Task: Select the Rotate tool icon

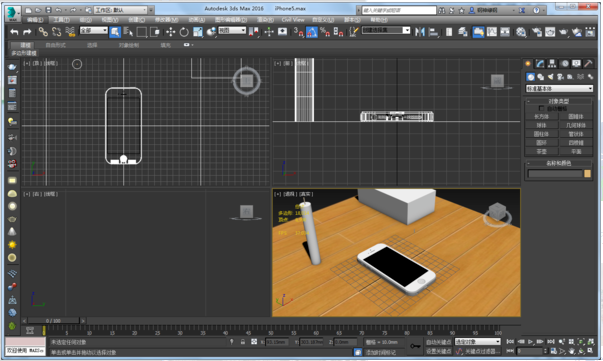Action: click(x=184, y=32)
